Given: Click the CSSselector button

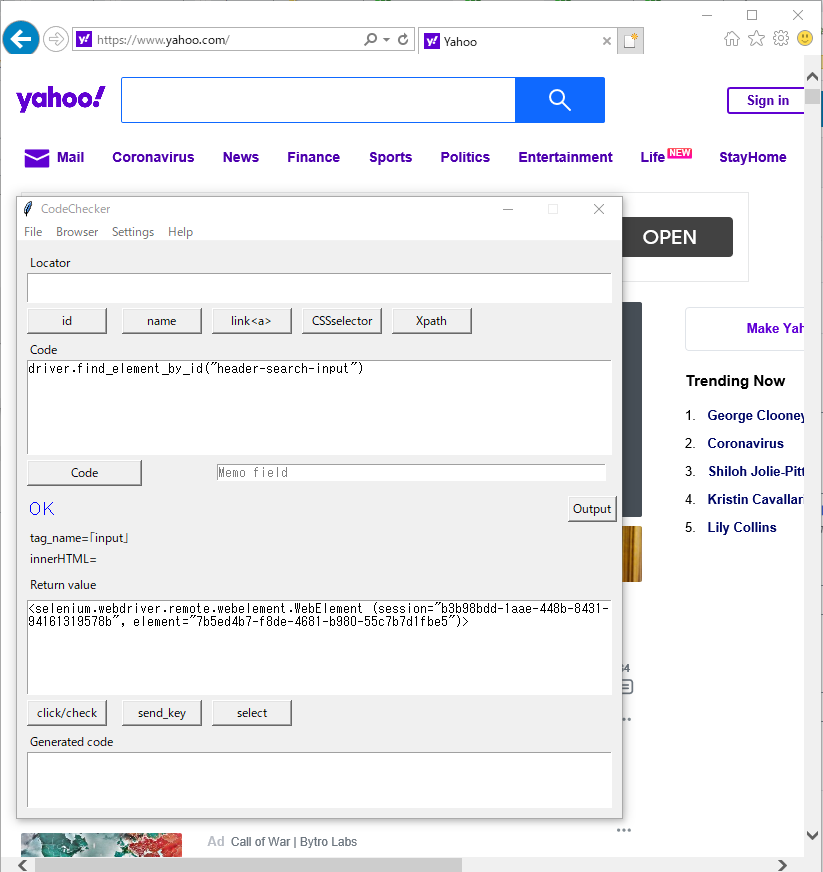Looking at the screenshot, I should pyautogui.click(x=342, y=321).
